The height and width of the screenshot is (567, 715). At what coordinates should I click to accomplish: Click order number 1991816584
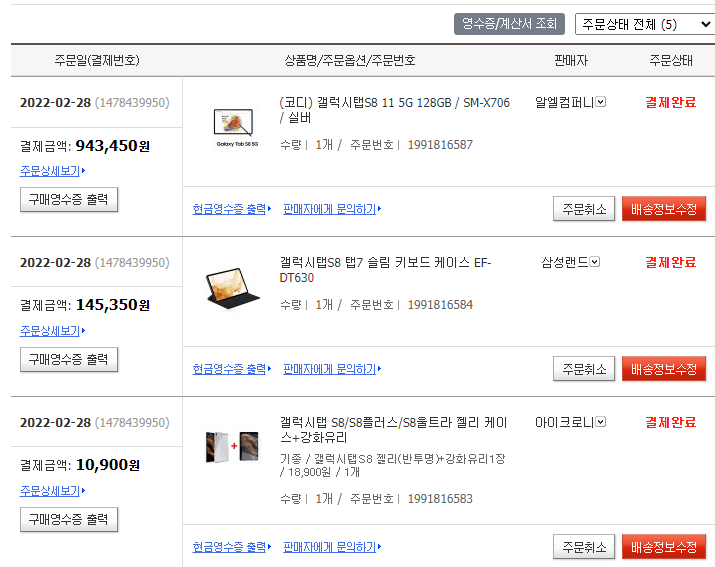tap(440, 305)
